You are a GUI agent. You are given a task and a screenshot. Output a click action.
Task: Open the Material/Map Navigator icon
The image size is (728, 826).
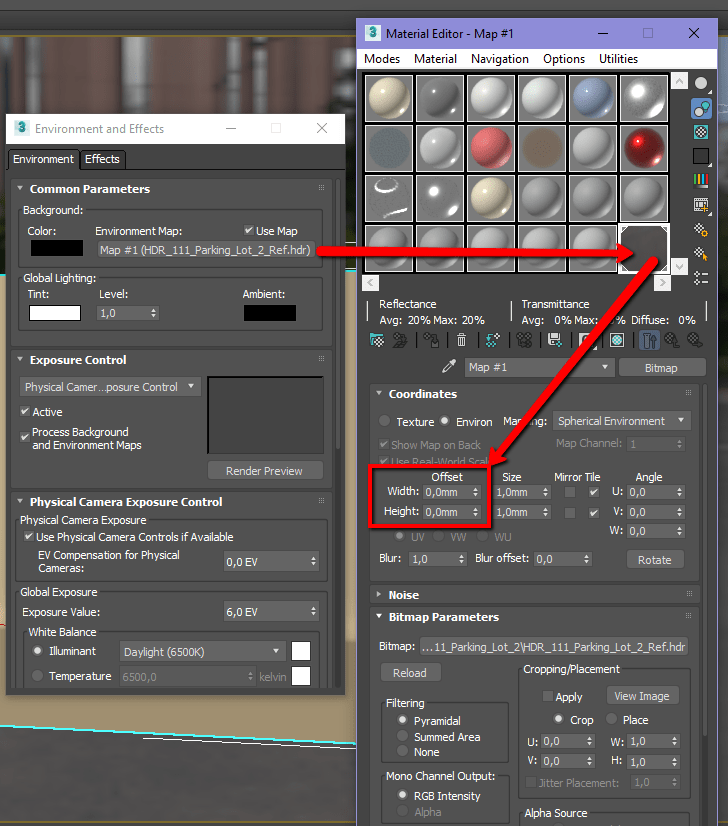(x=701, y=278)
